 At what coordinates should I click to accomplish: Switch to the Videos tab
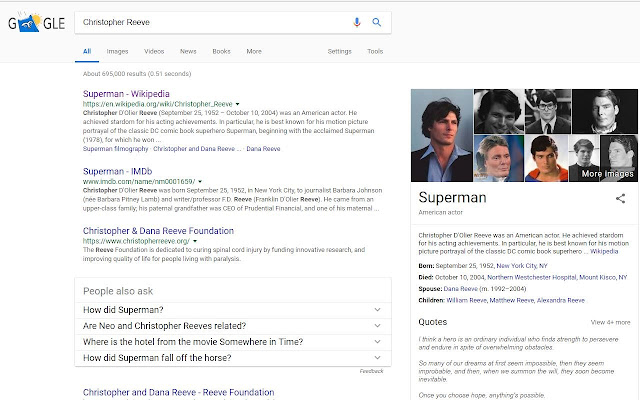(154, 51)
